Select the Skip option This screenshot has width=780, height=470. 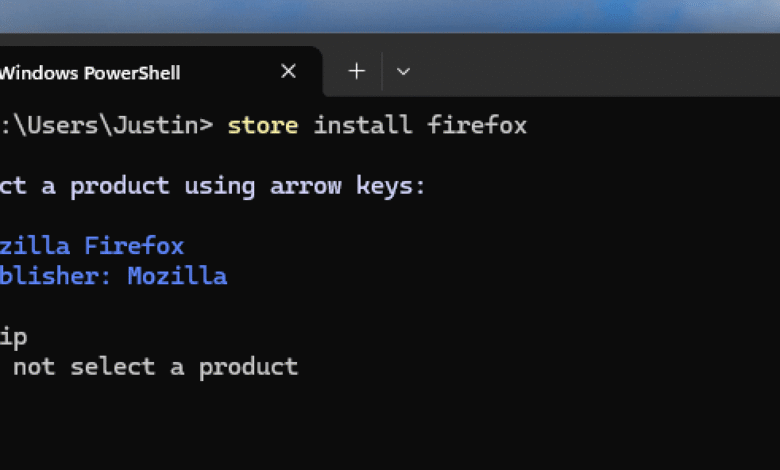(13, 337)
